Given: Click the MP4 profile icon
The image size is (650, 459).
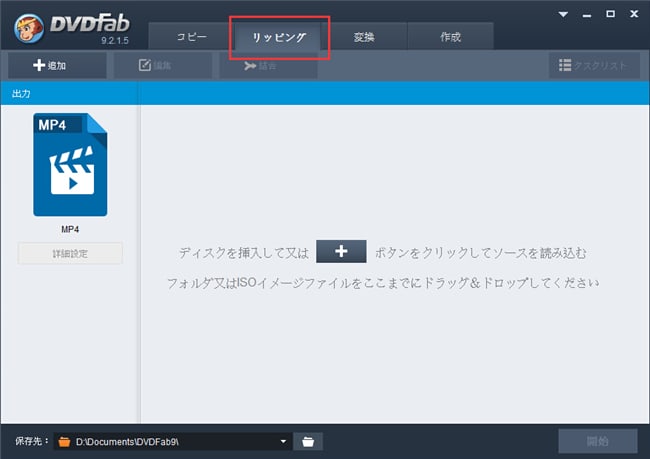Looking at the screenshot, I should point(70,165).
